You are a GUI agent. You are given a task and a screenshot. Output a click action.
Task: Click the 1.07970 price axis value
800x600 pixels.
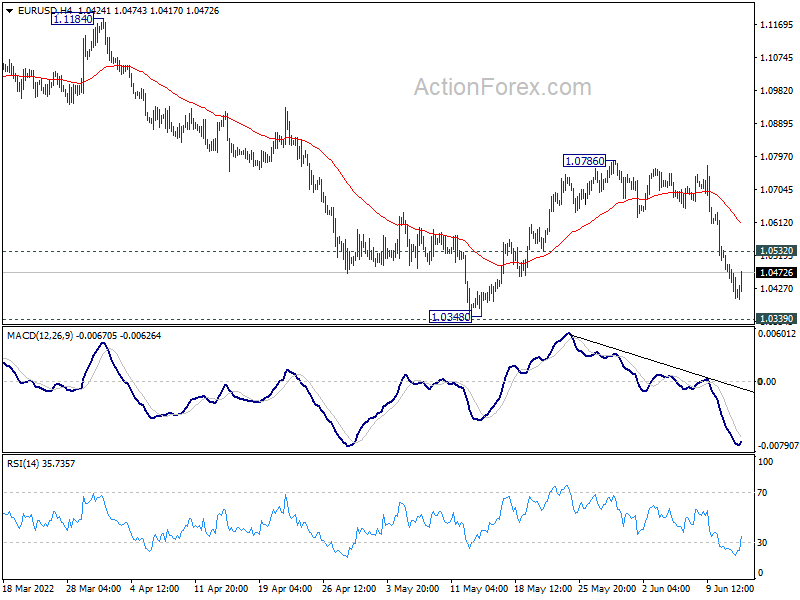pos(777,157)
